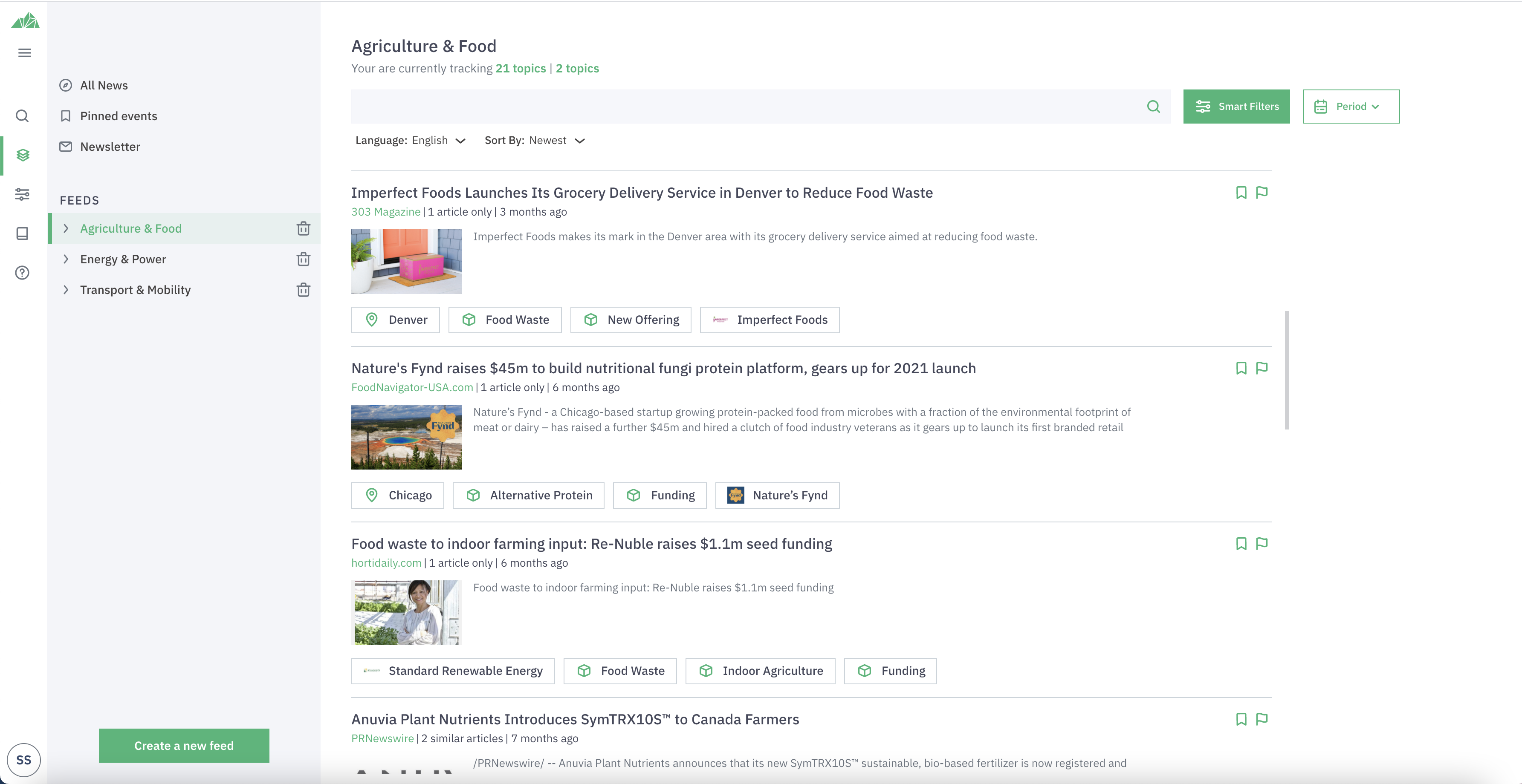Click Create a new feed button

(x=184, y=746)
